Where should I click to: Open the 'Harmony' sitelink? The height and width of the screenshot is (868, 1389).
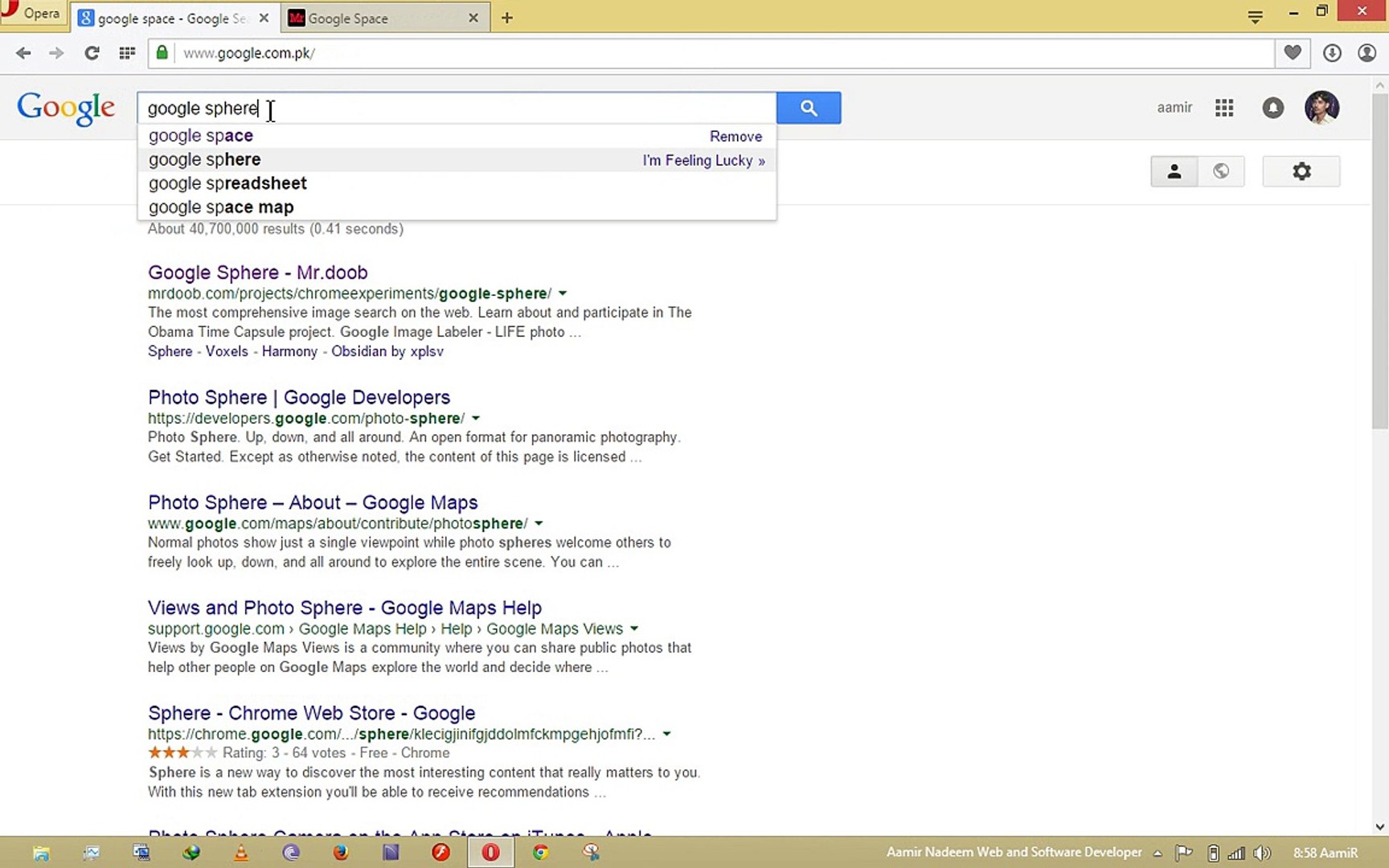pyautogui.click(x=289, y=351)
